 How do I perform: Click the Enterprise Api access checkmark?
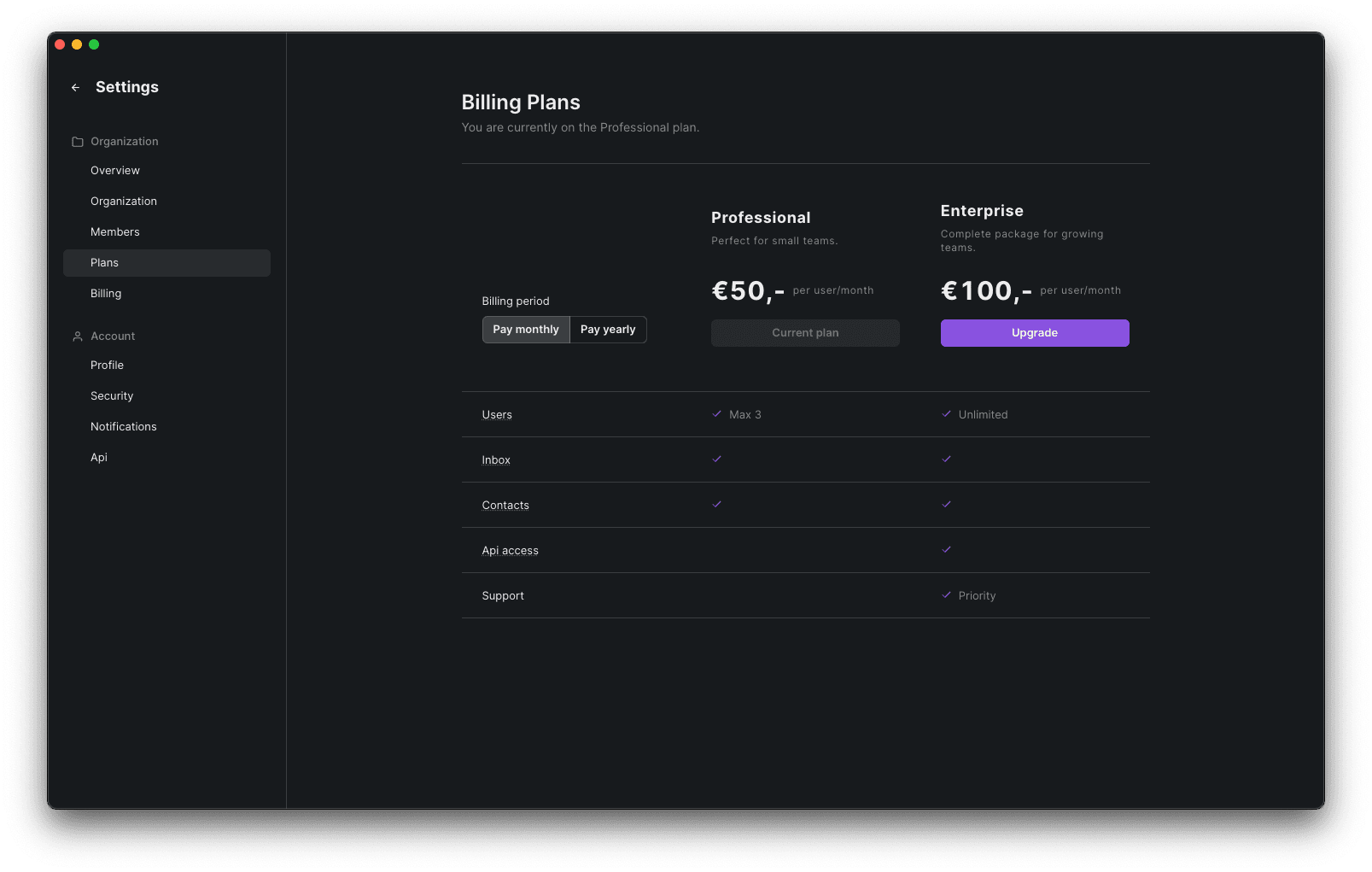(946, 550)
